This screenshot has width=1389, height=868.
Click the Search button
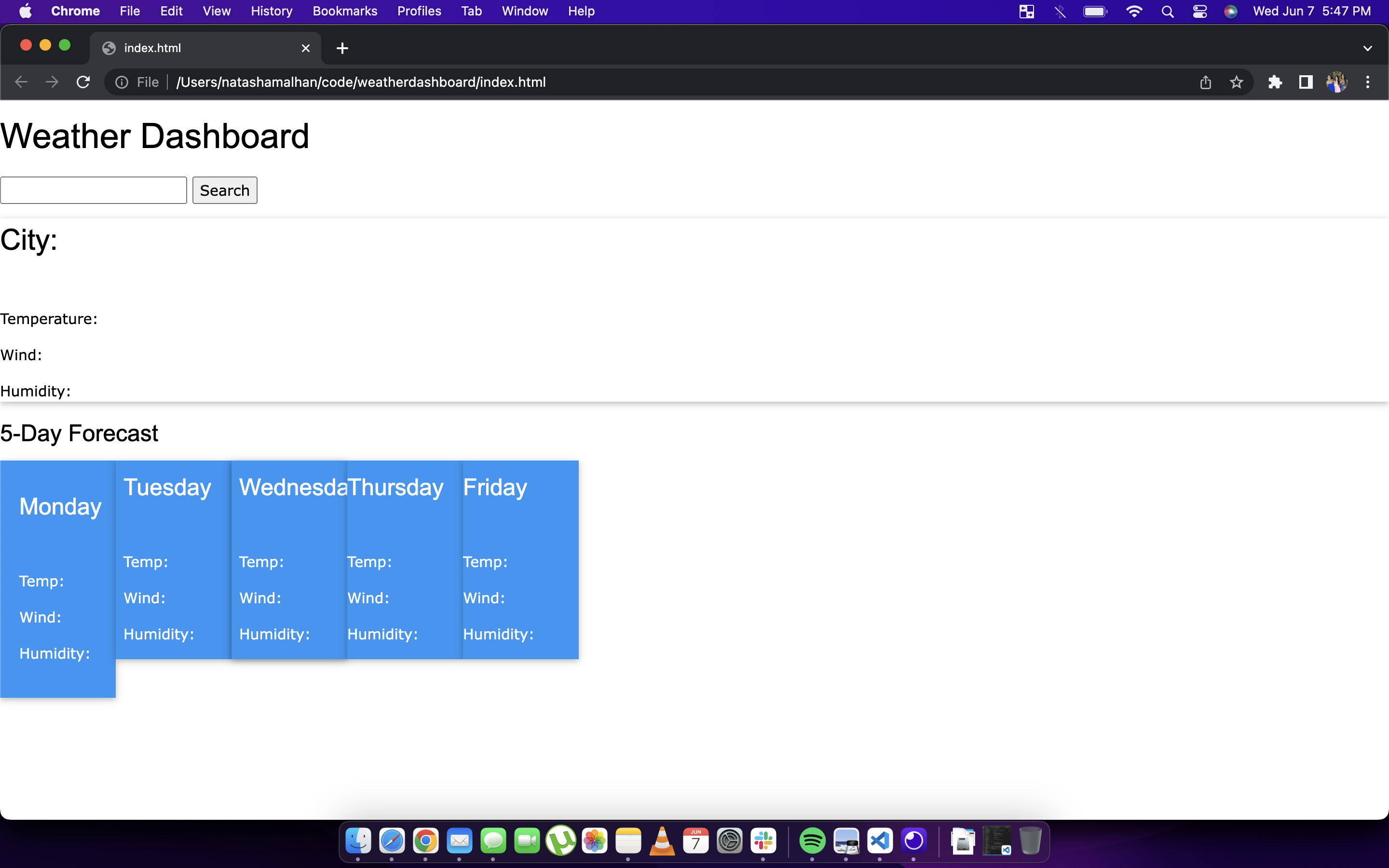pyautogui.click(x=224, y=190)
